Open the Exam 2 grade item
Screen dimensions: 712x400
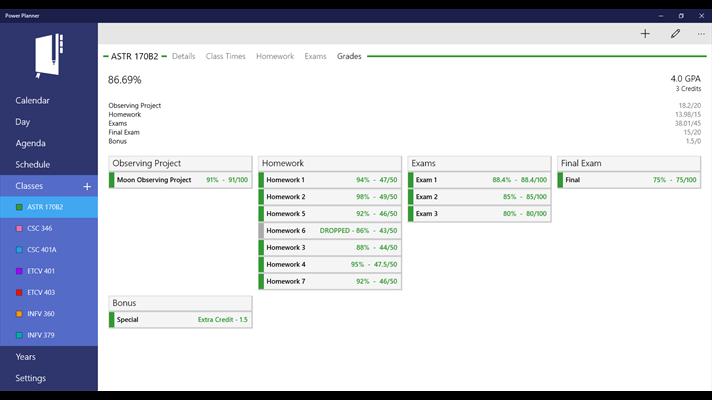(480, 197)
